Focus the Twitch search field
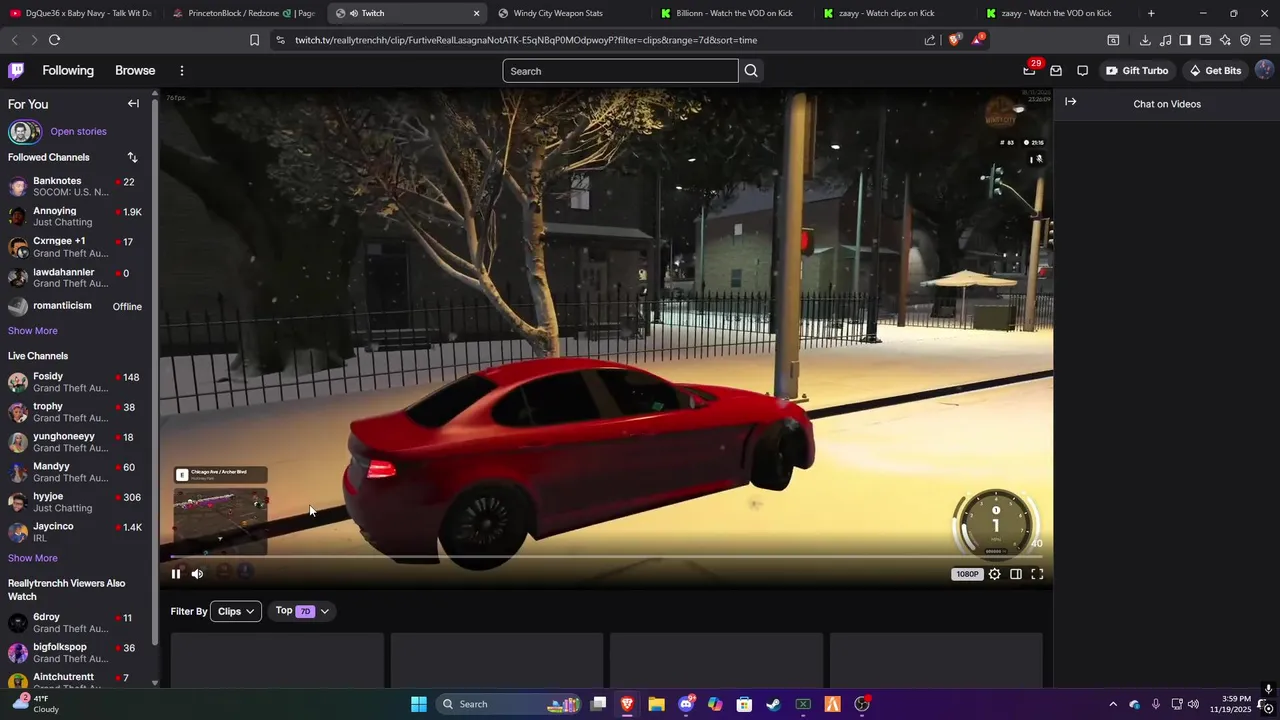The width and height of the screenshot is (1280, 720). [x=620, y=71]
